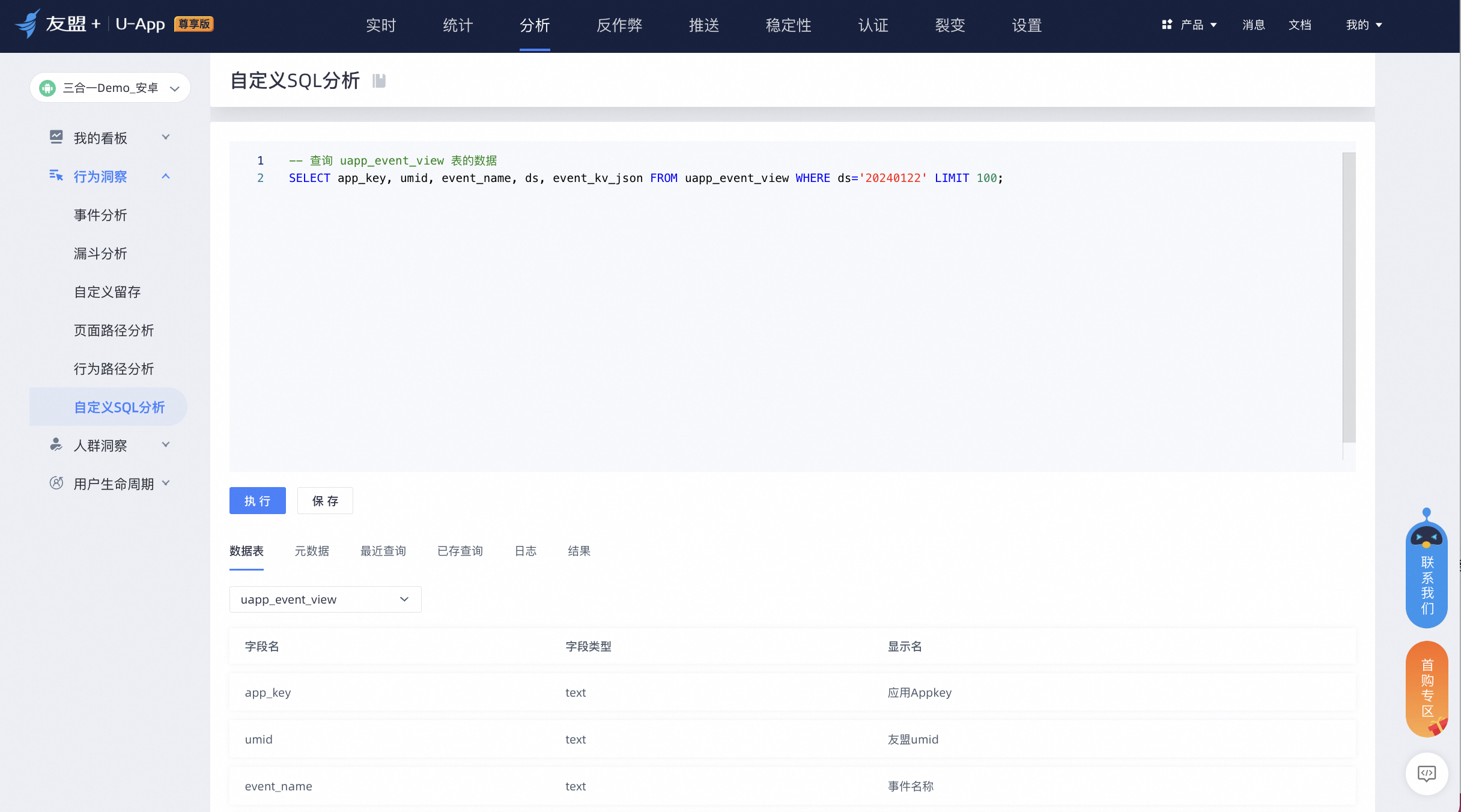The image size is (1461, 812).
Task: Click the 显示名 column header
Action: (905, 646)
